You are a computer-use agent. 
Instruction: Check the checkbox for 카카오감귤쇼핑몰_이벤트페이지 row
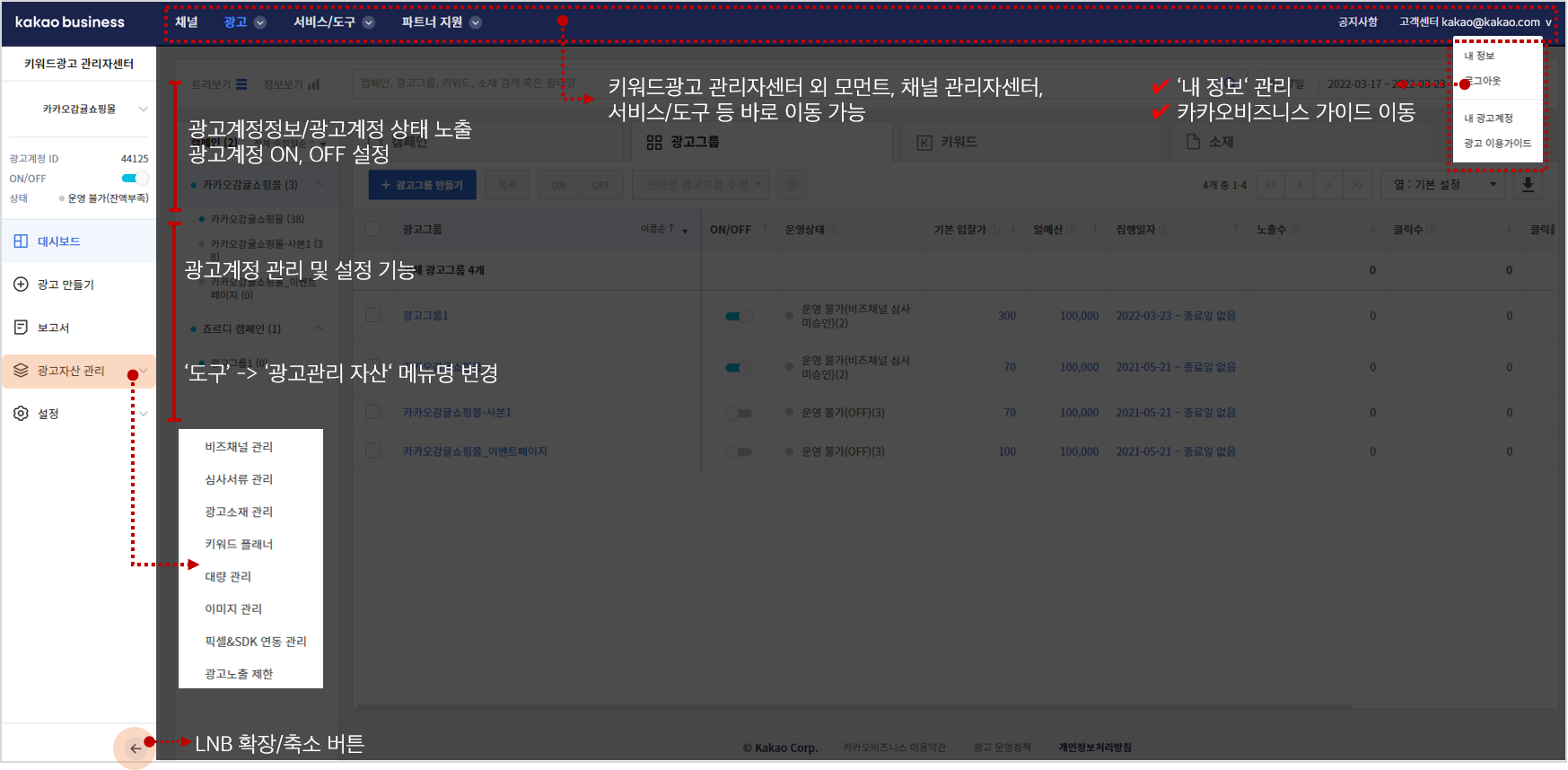(372, 451)
